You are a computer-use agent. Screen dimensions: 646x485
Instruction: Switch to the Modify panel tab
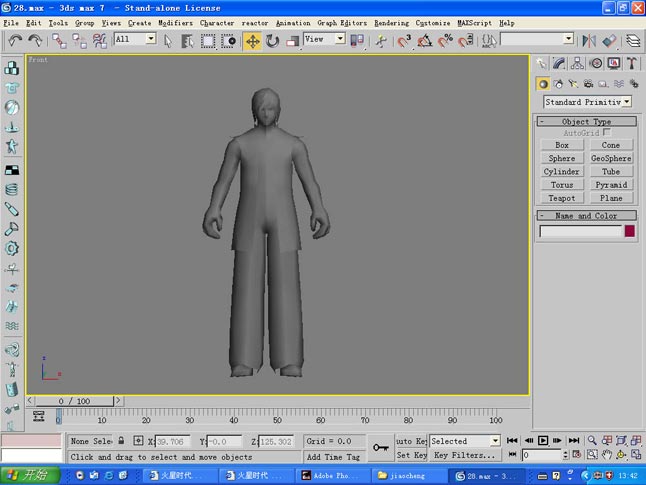(x=559, y=63)
